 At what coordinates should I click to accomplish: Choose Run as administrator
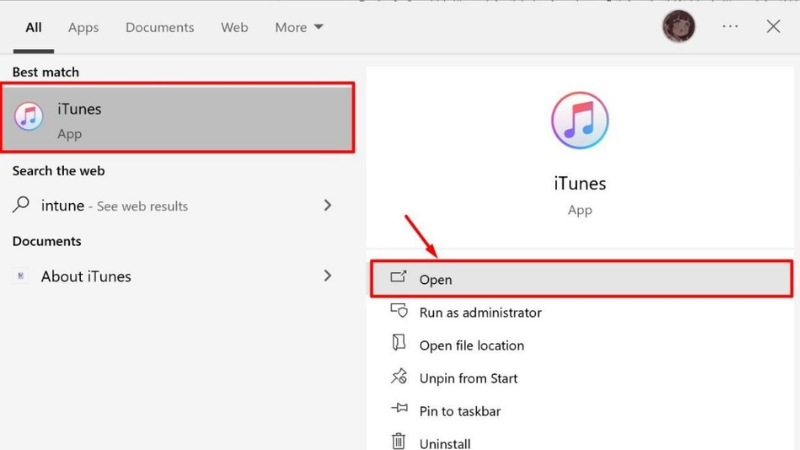480,313
